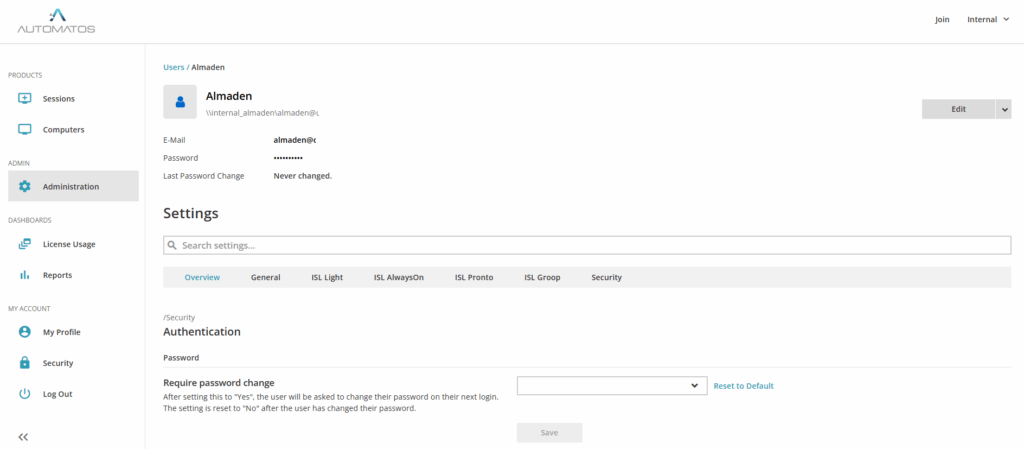Switch to the ISL Pronto tab
This screenshot has height=449, width=1024.
(x=474, y=277)
